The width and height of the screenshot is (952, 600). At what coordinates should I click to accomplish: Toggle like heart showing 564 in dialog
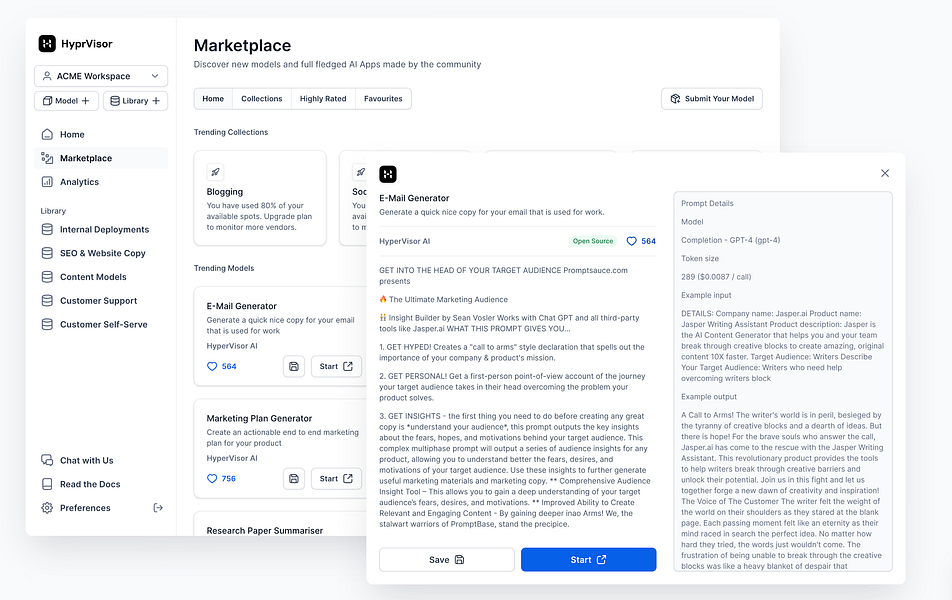[x=632, y=241]
